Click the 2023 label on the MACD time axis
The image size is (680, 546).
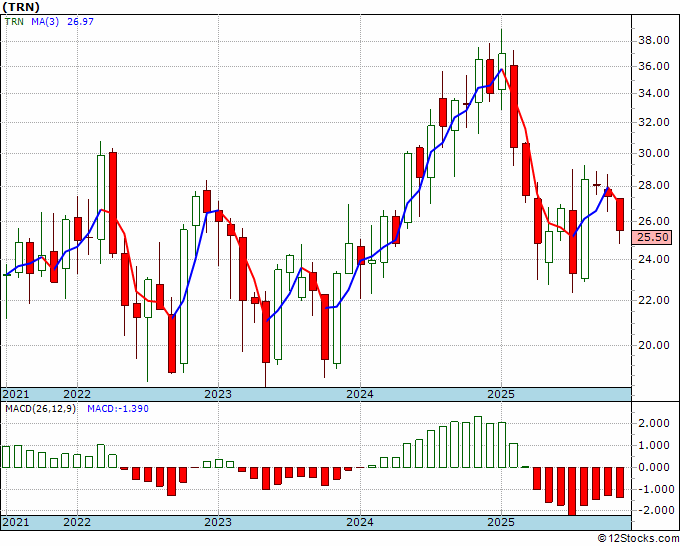(x=218, y=522)
